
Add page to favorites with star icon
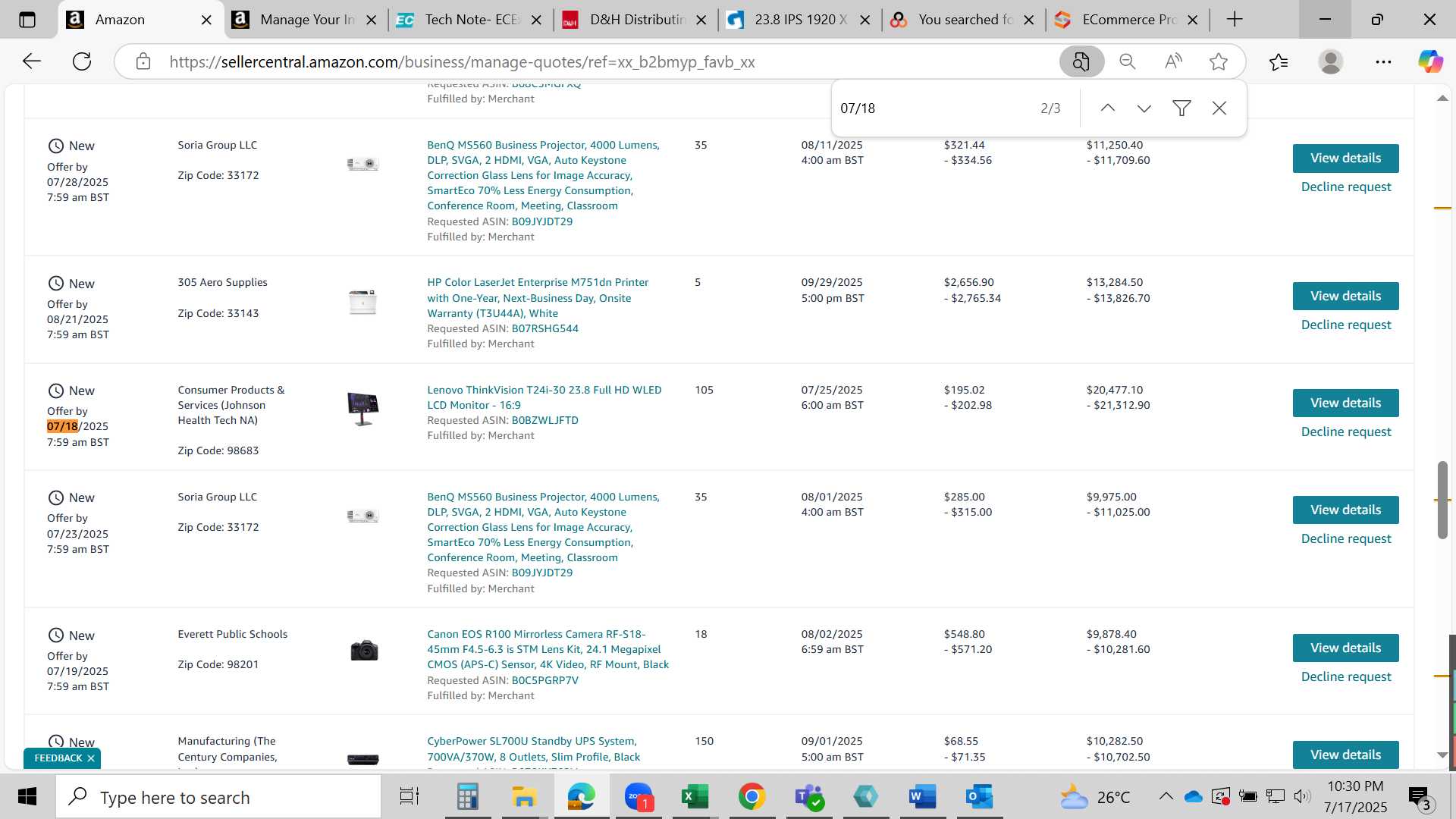coord(1219,61)
